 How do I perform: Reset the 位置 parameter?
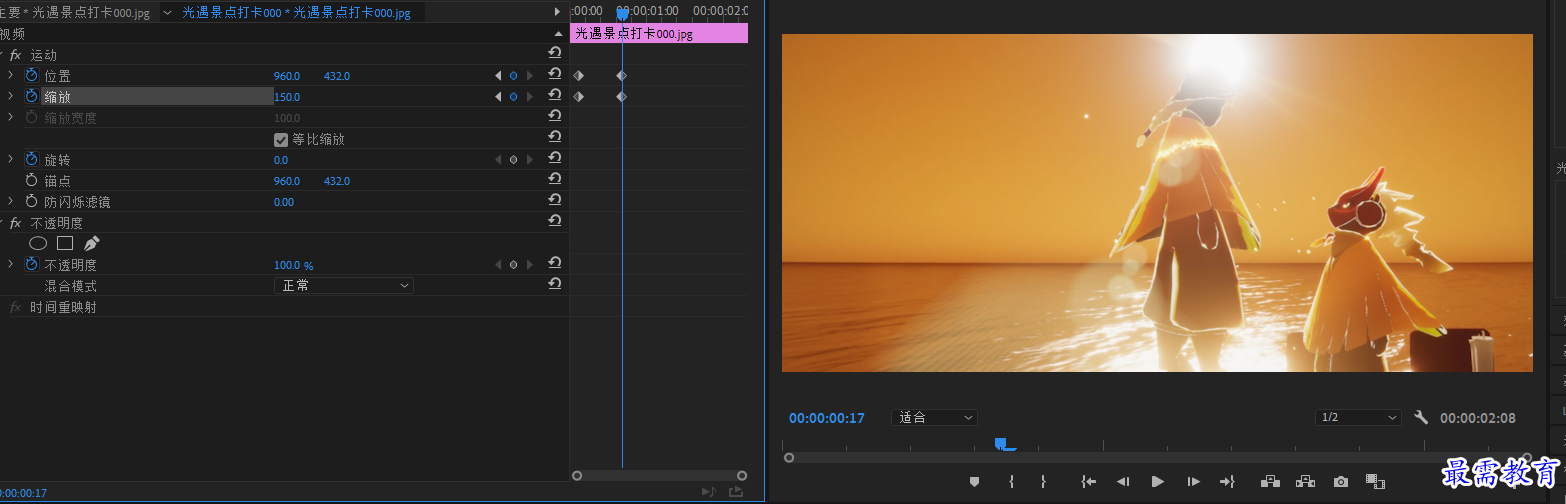(x=554, y=74)
